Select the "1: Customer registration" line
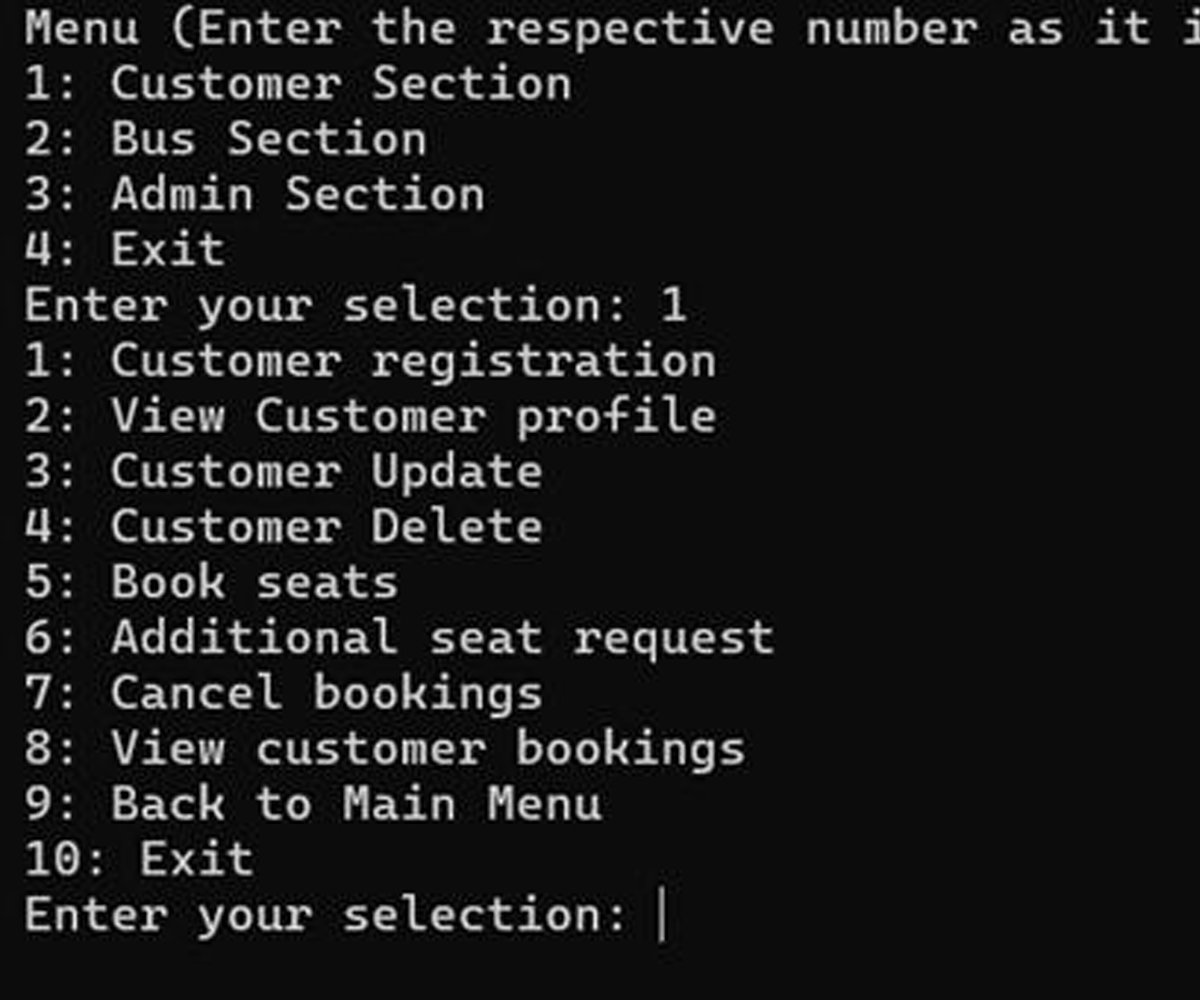 [369, 361]
